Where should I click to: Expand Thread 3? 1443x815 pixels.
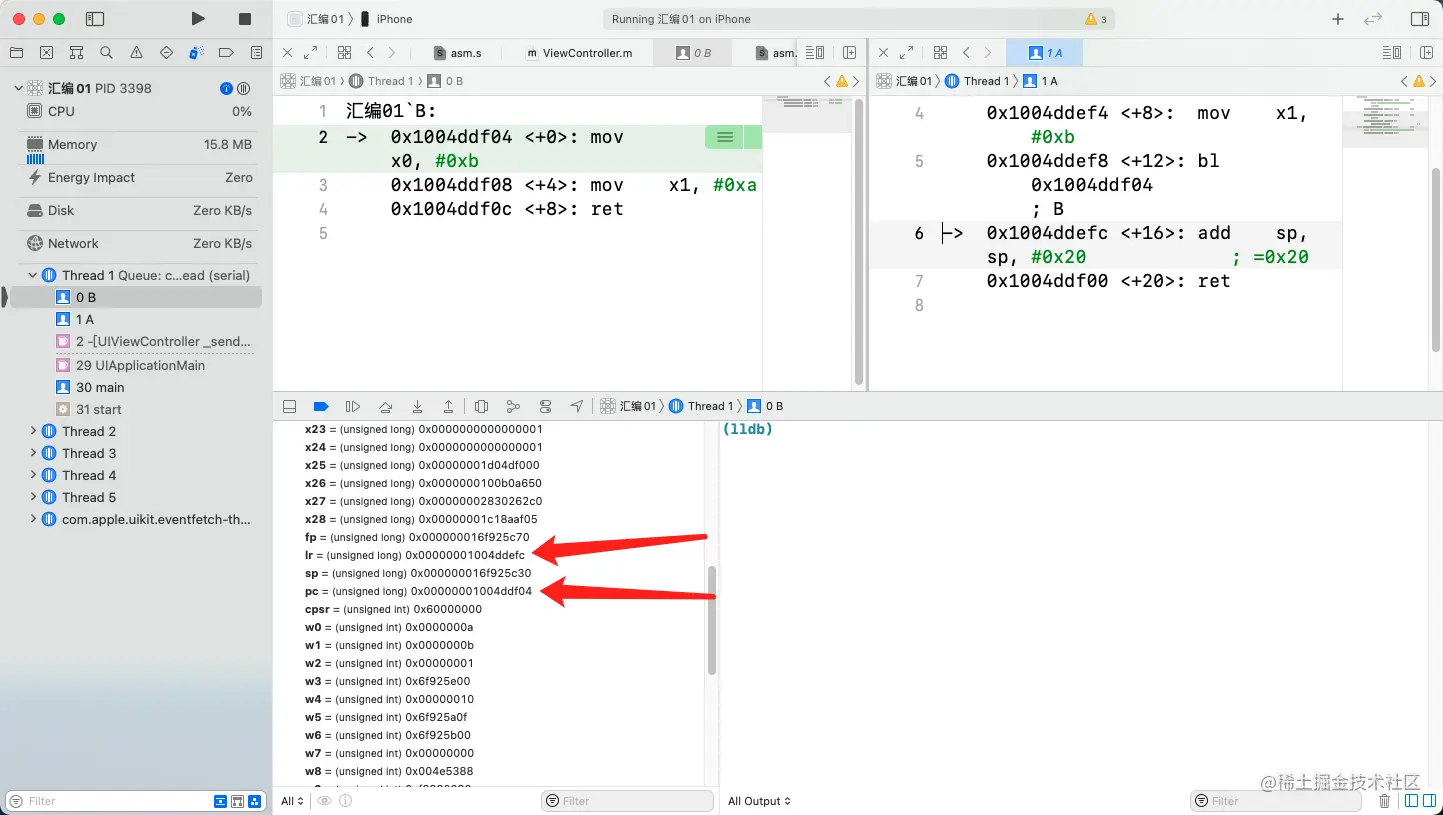point(33,453)
